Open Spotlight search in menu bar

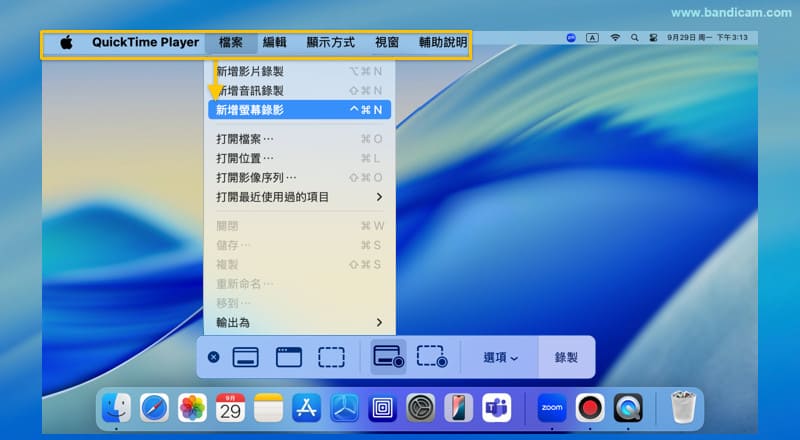click(x=634, y=38)
